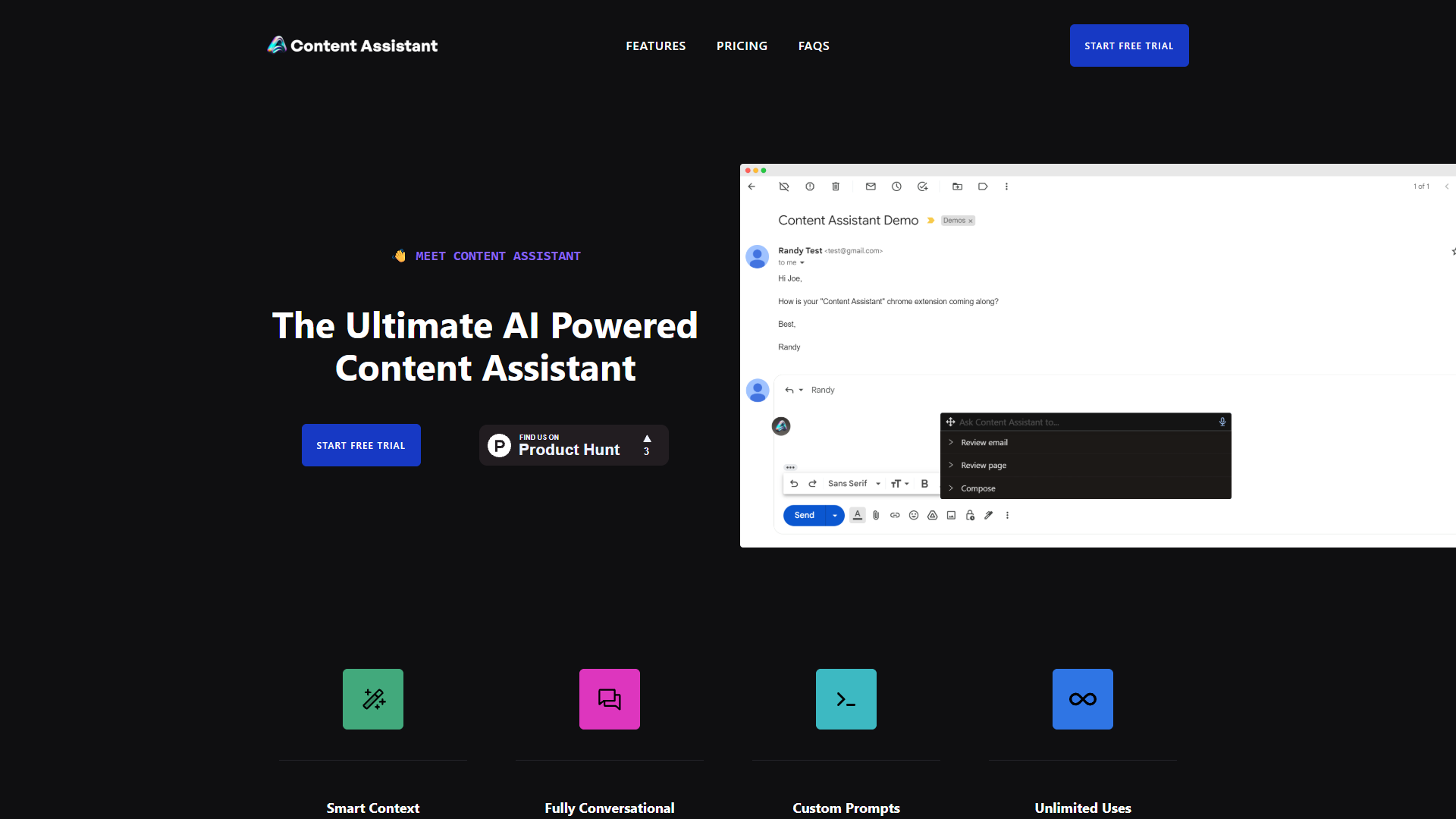Click the pink Fully Conversational chat icon
This screenshot has width=1456, height=819.
click(610, 699)
